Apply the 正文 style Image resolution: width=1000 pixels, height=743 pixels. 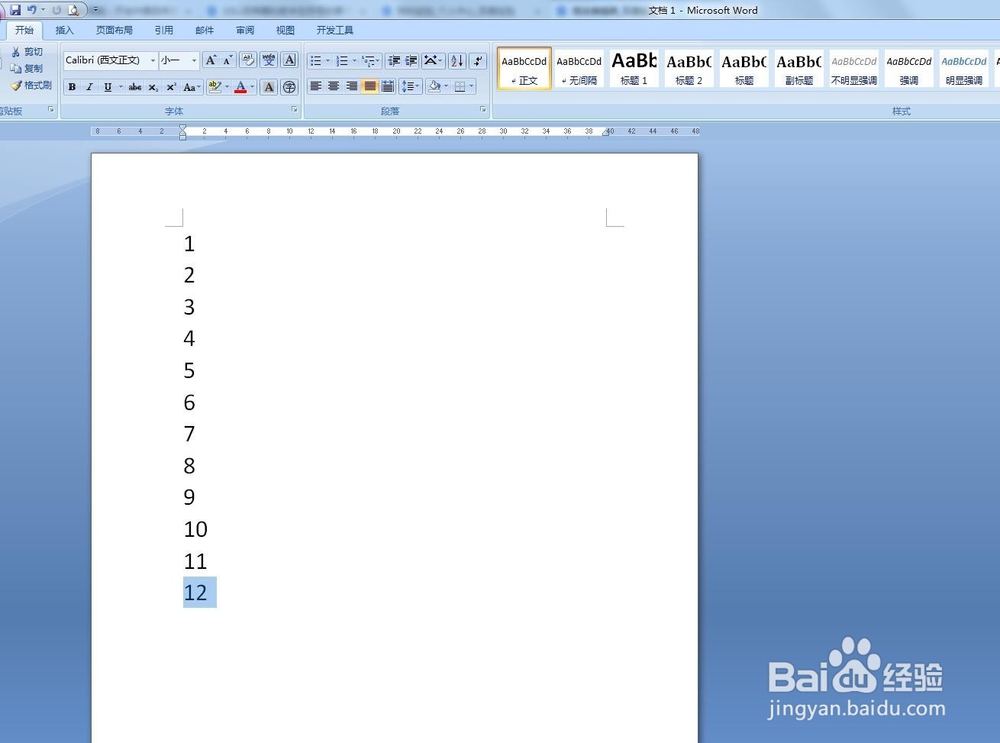click(524, 68)
